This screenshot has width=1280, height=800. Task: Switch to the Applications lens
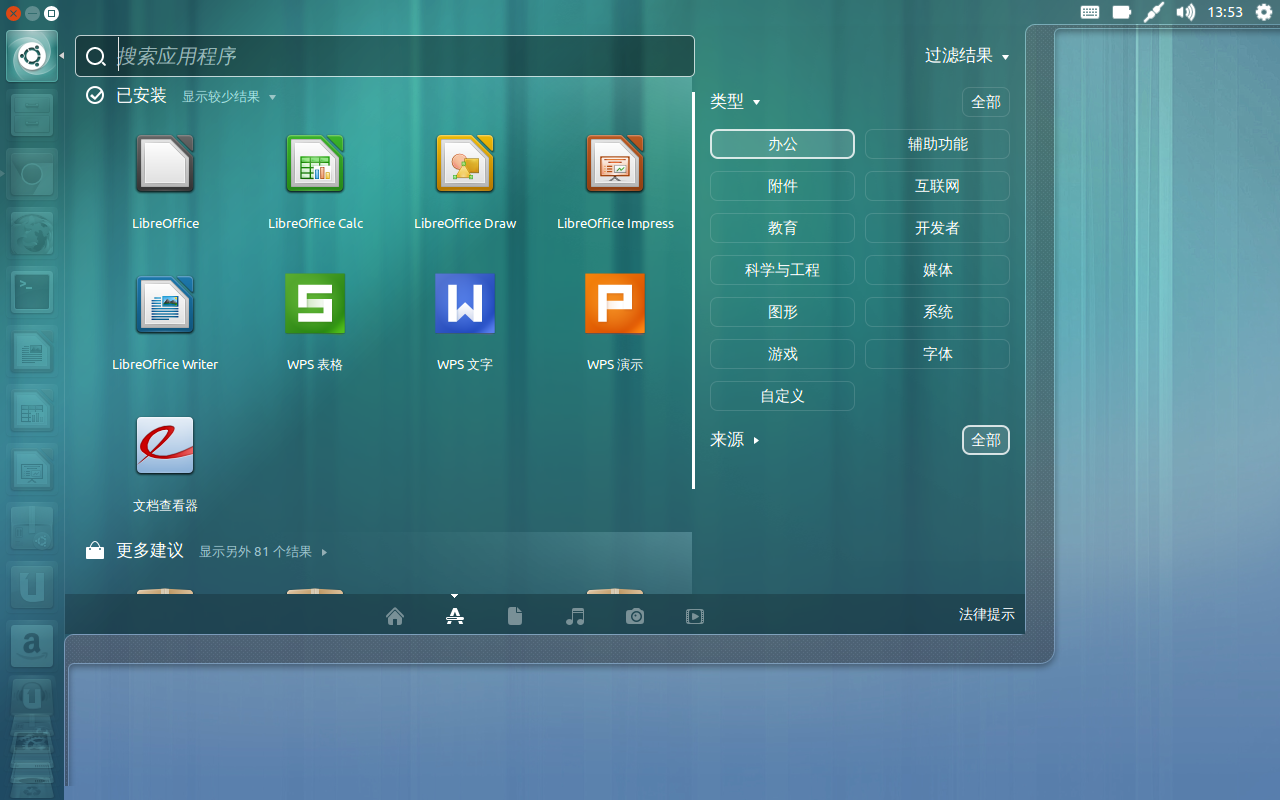click(x=455, y=616)
